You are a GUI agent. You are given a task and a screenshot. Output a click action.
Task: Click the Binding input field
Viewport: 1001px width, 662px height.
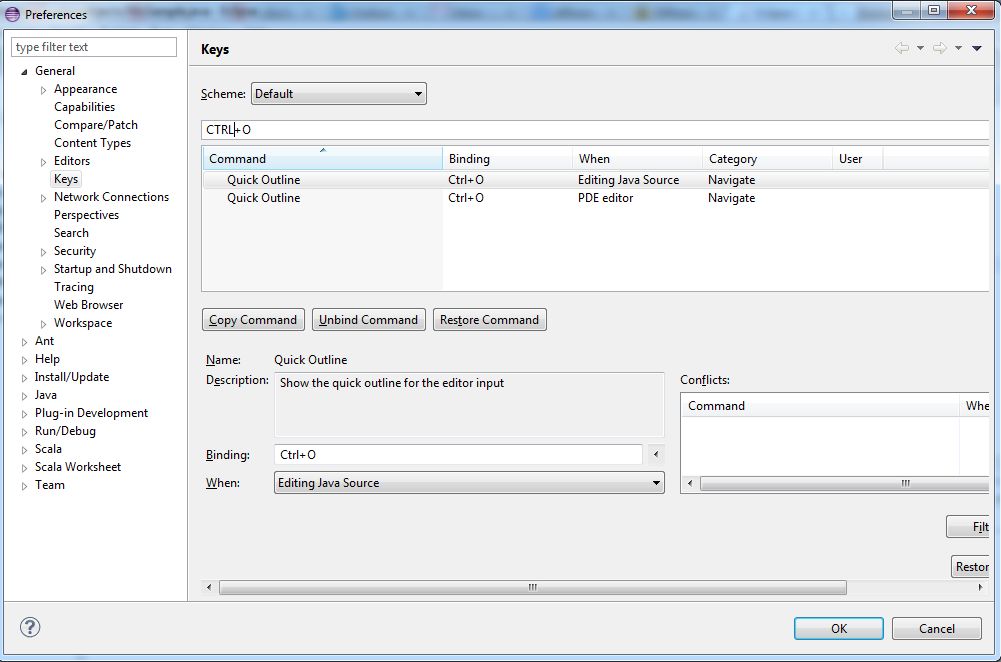(458, 455)
